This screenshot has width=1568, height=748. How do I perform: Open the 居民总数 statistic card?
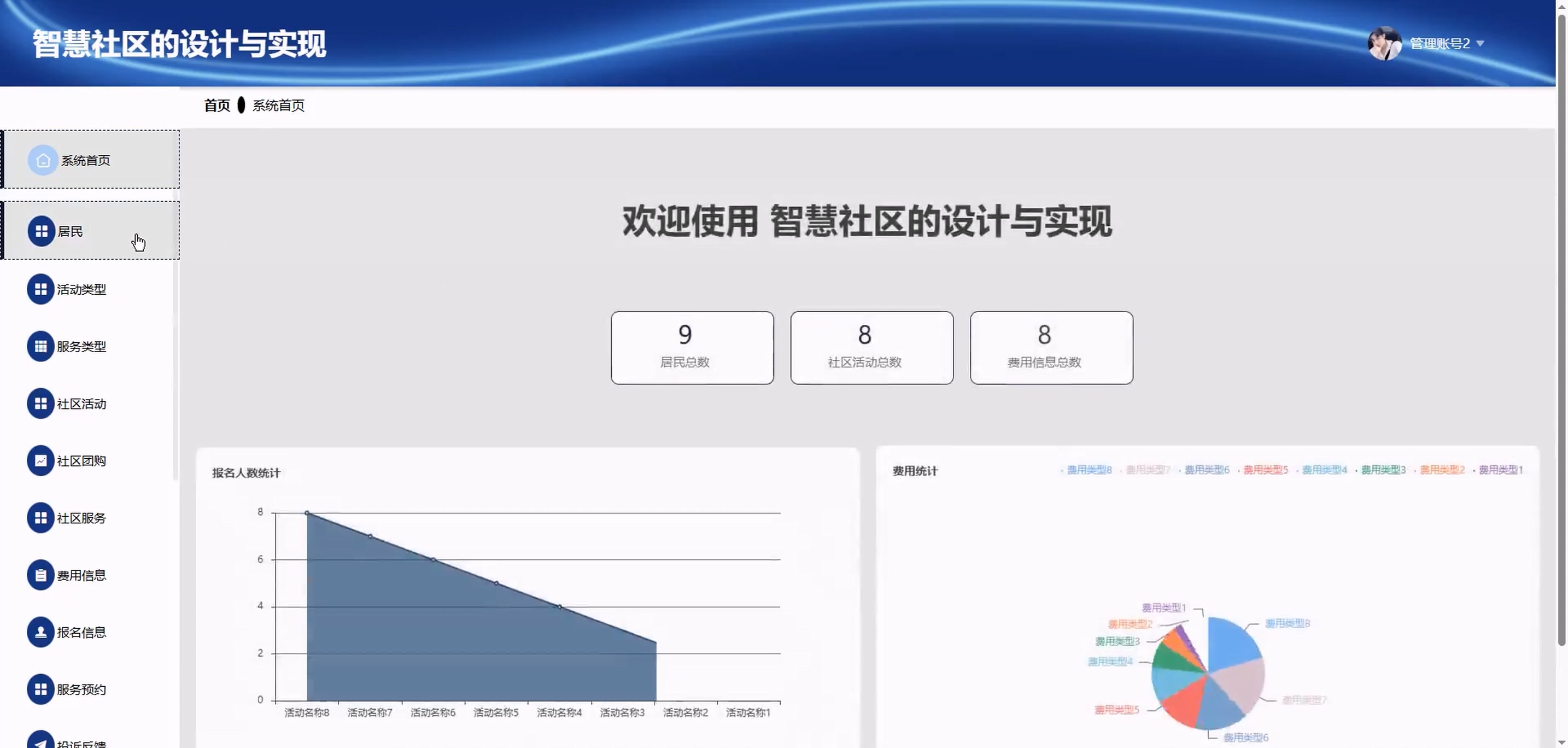click(692, 348)
